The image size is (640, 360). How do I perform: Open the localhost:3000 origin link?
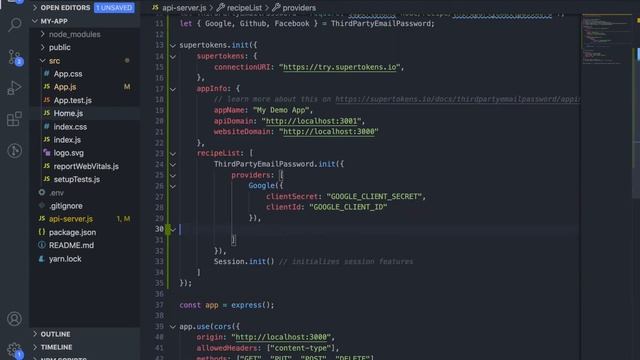coord(281,337)
